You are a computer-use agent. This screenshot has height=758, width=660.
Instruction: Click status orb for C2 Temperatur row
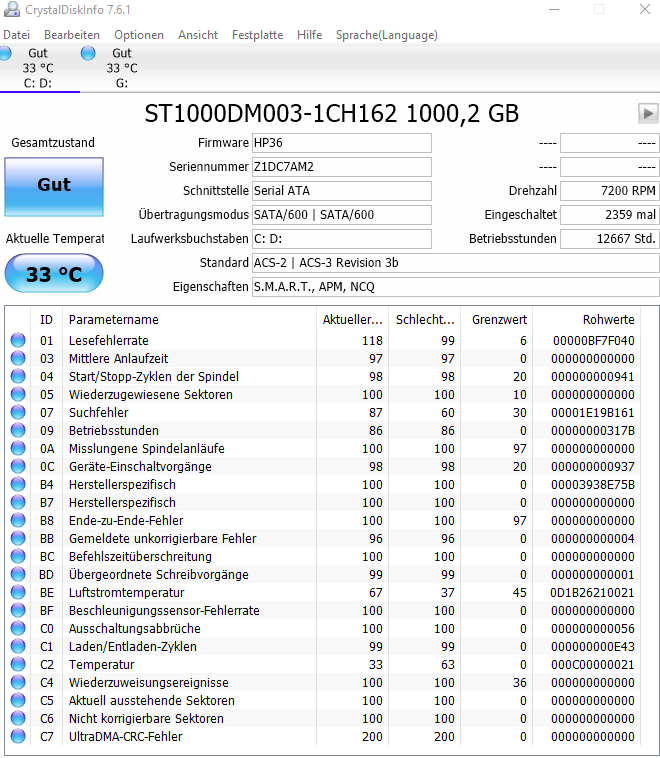click(18, 664)
